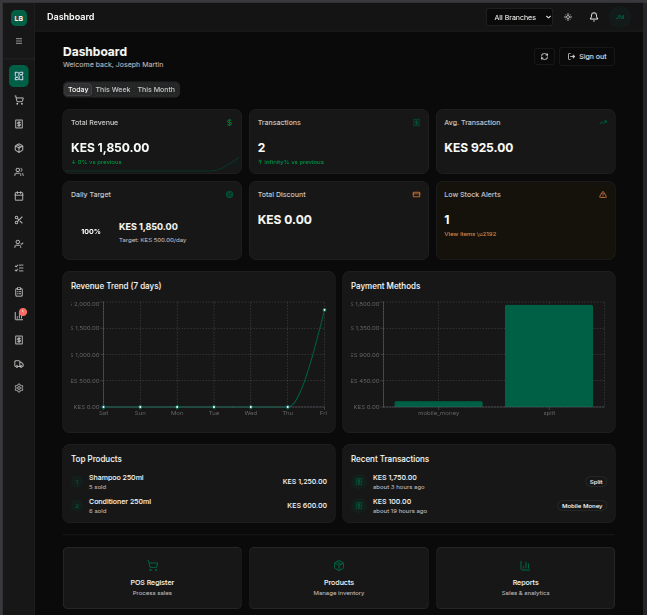The height and width of the screenshot is (615, 647).
Task: Open the dollar receipt icon above the truck icon
Action: click(19, 340)
